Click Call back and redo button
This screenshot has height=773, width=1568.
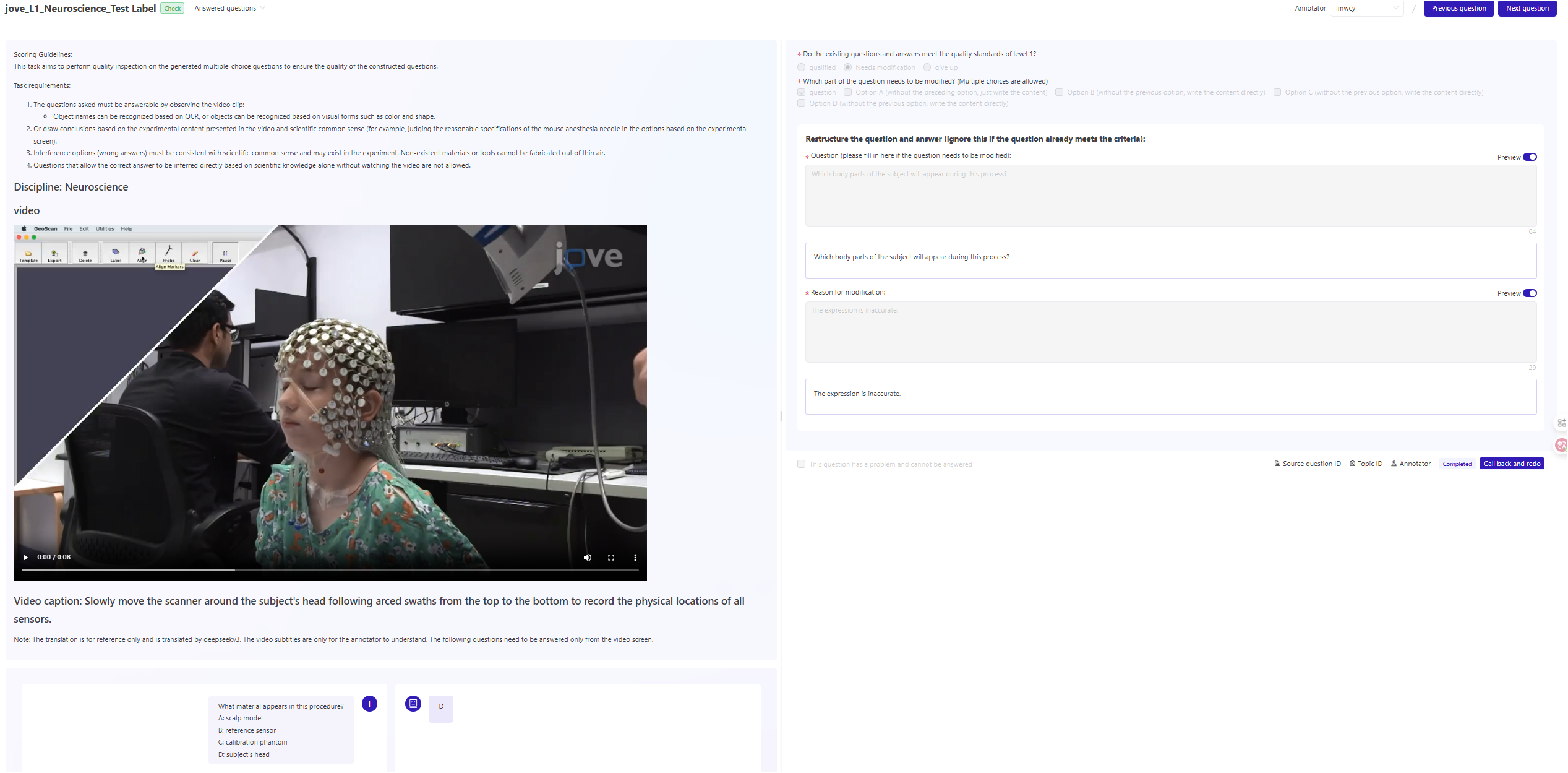1511,464
